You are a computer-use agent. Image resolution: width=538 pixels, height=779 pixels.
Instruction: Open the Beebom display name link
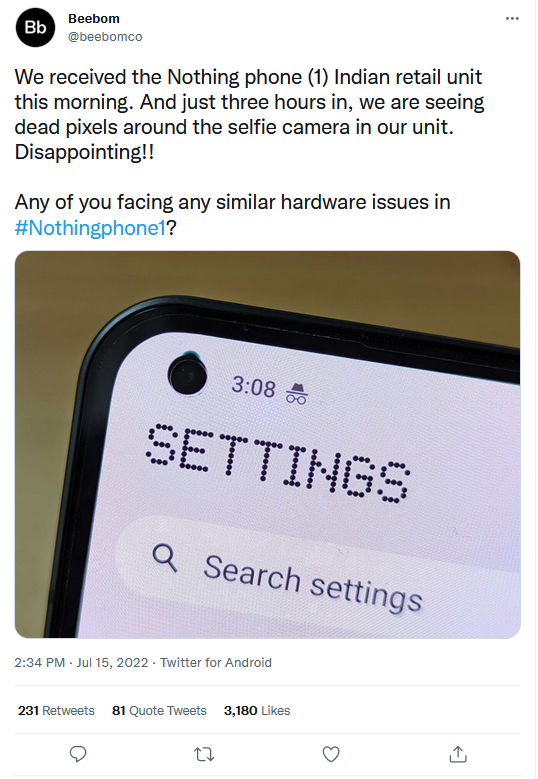tap(94, 19)
